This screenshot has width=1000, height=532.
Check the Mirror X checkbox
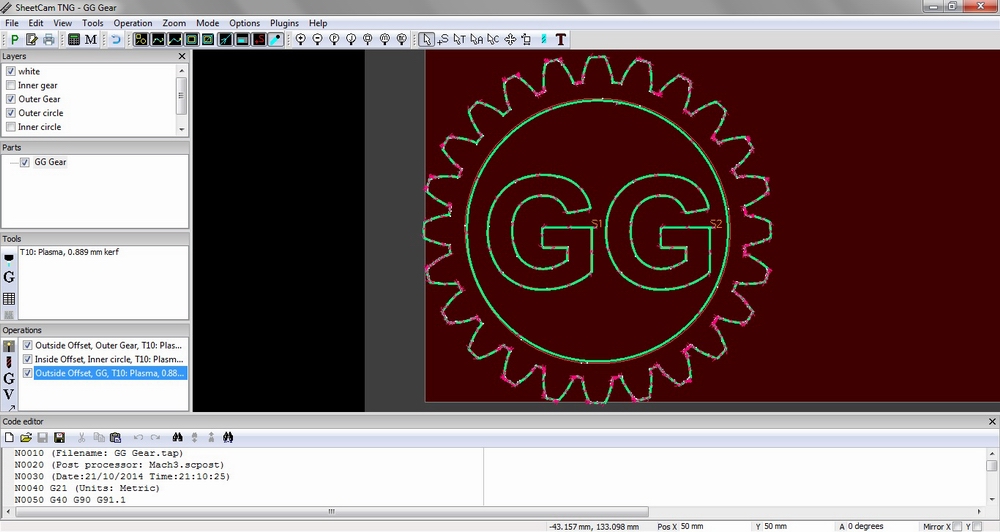coord(957,526)
